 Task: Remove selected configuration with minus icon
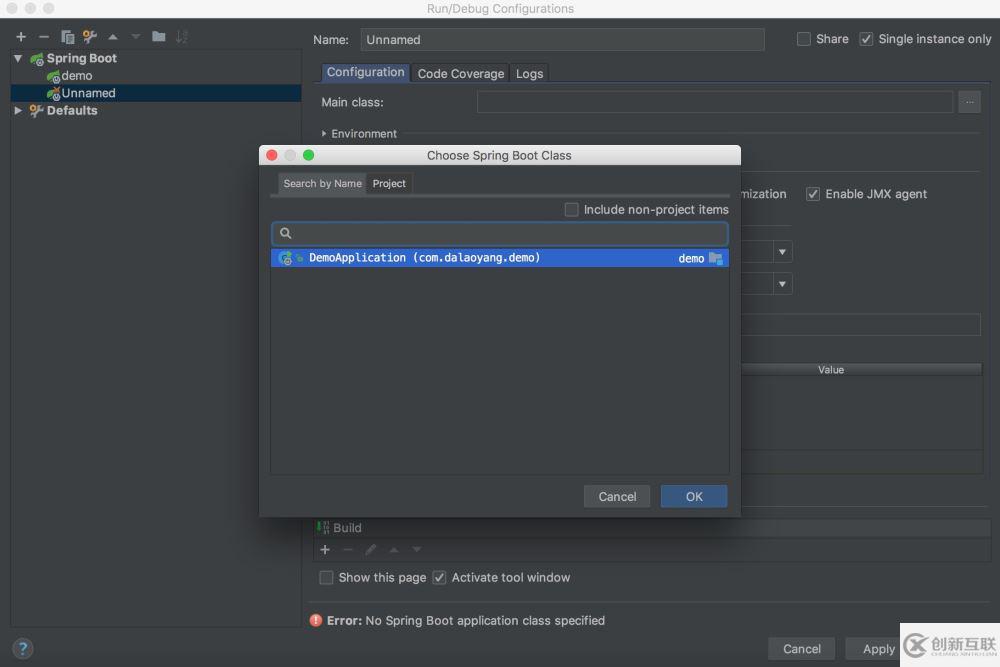point(43,37)
